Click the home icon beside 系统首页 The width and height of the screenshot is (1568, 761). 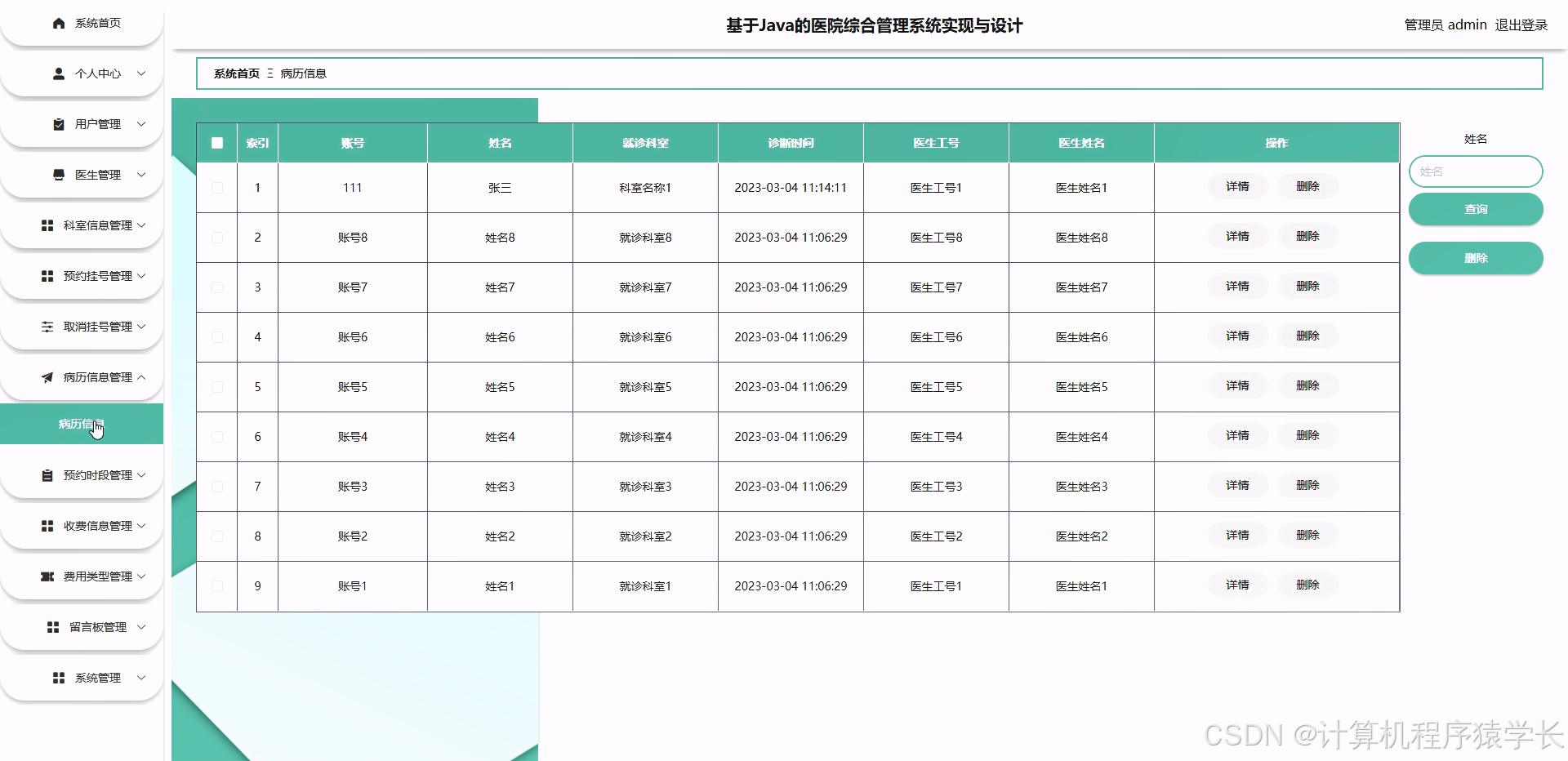point(57,23)
